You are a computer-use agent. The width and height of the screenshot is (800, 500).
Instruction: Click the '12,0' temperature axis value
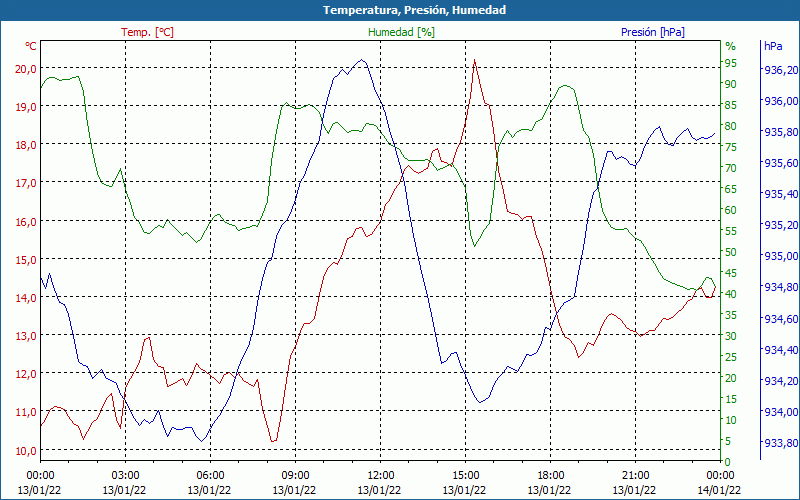click(x=26, y=374)
